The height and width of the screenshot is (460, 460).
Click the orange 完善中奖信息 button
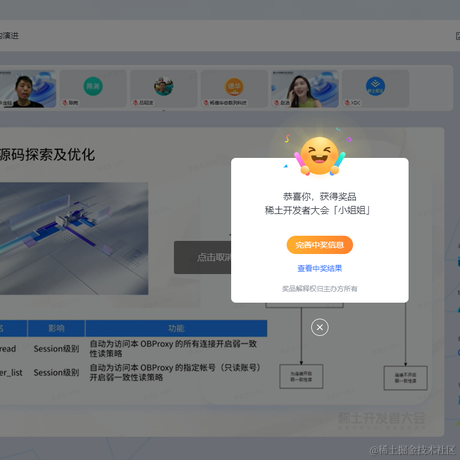click(x=320, y=245)
